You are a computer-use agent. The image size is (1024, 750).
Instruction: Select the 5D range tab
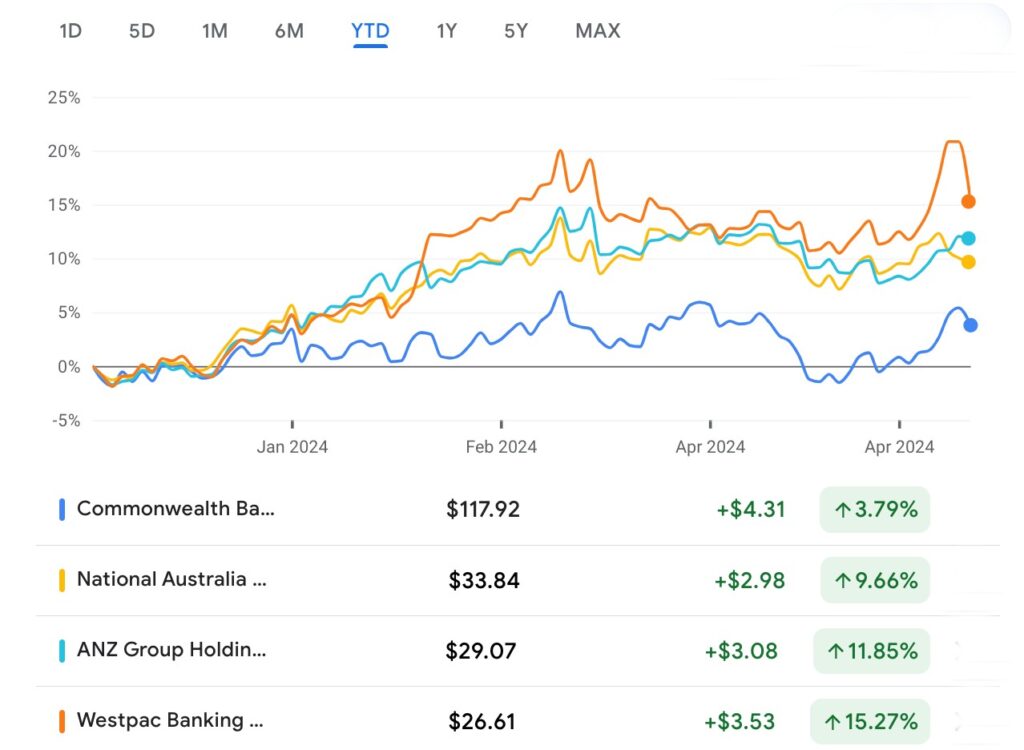point(142,31)
